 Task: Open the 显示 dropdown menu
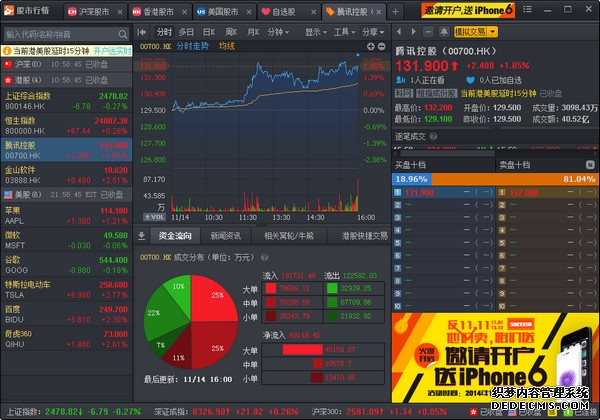click(x=316, y=32)
